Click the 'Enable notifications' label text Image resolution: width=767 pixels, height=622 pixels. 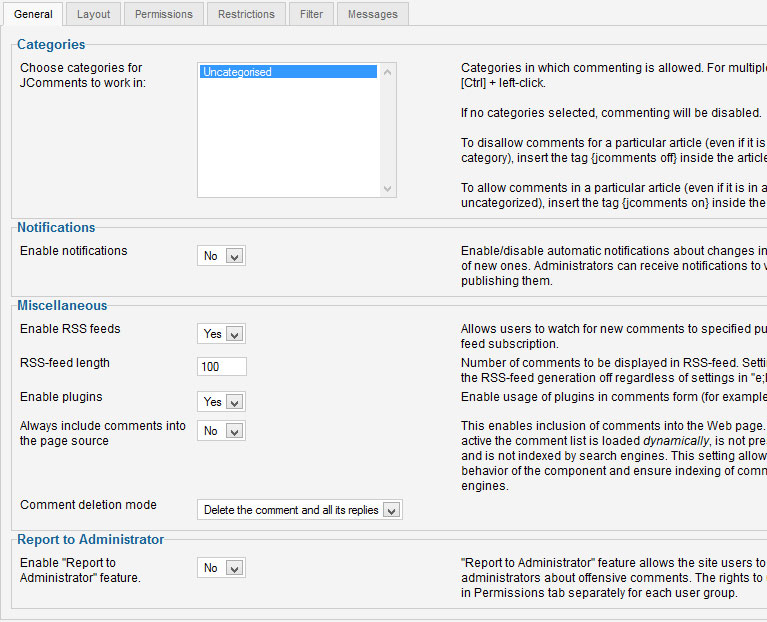[74, 251]
